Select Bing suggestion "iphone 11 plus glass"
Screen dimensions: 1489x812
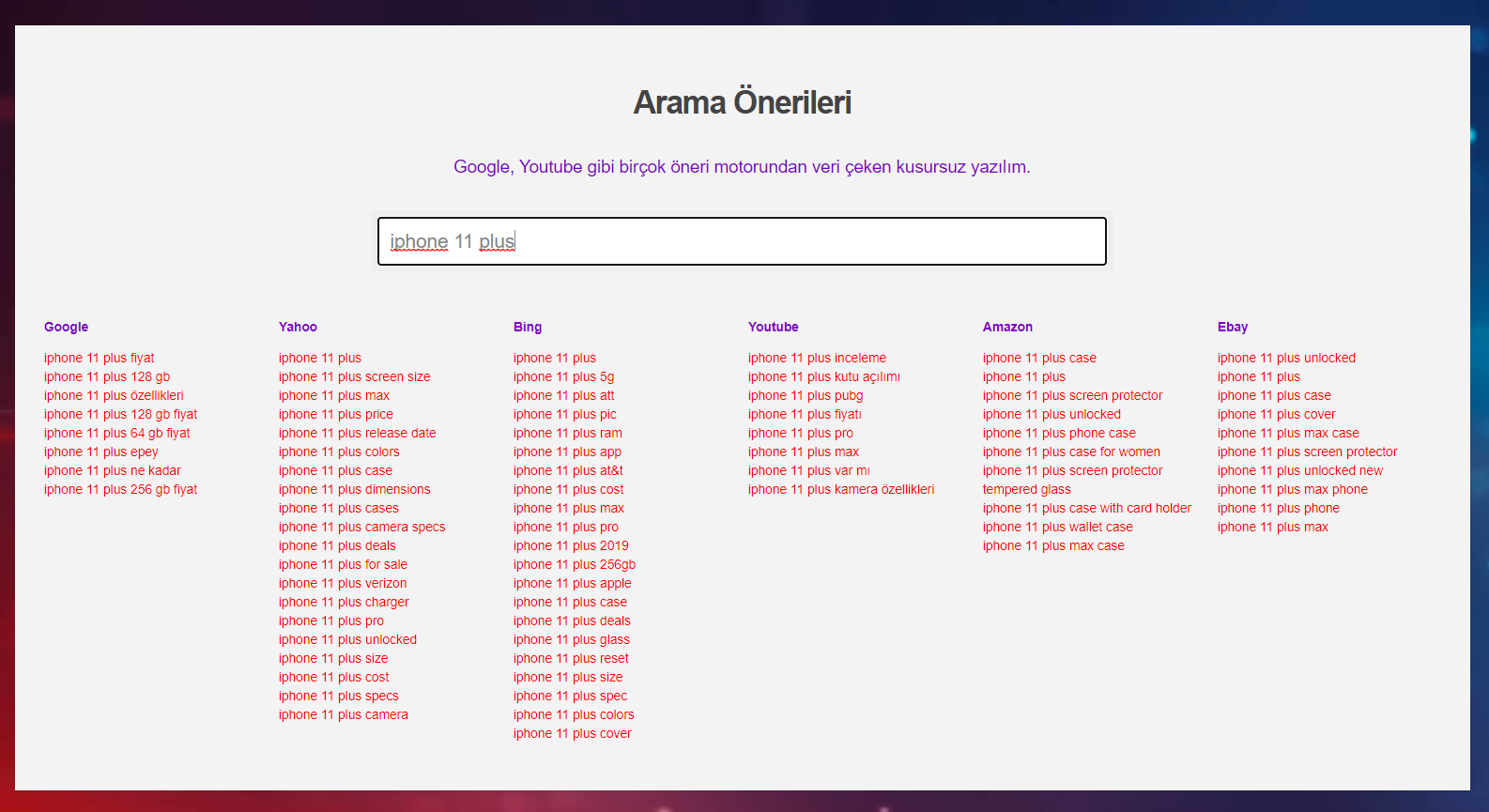(x=572, y=639)
